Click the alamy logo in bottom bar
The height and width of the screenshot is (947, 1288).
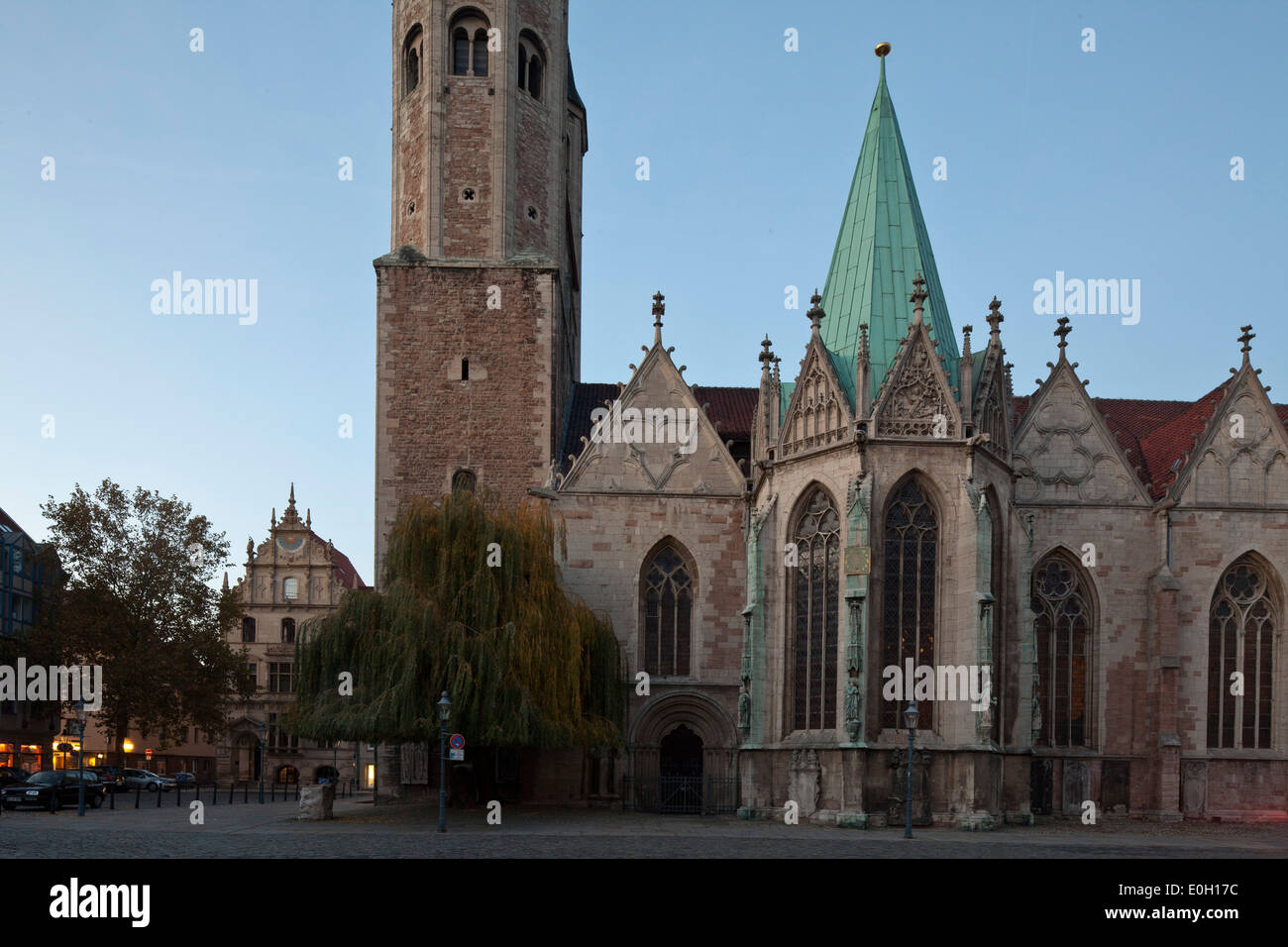click(x=100, y=902)
